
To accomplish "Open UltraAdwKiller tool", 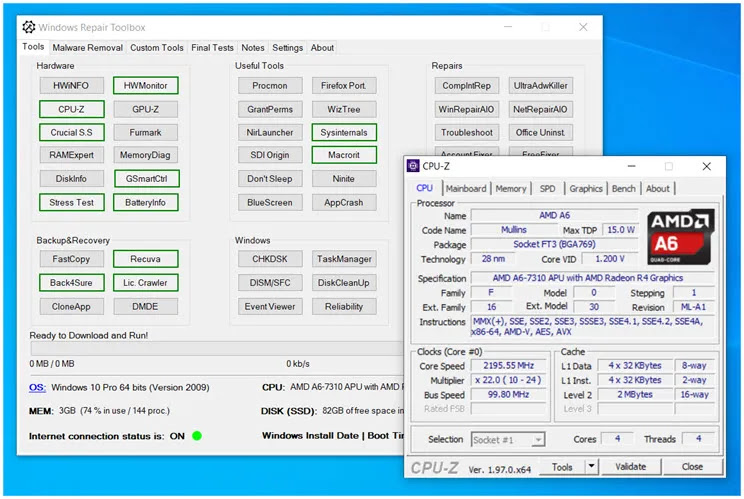I will 541,86.
